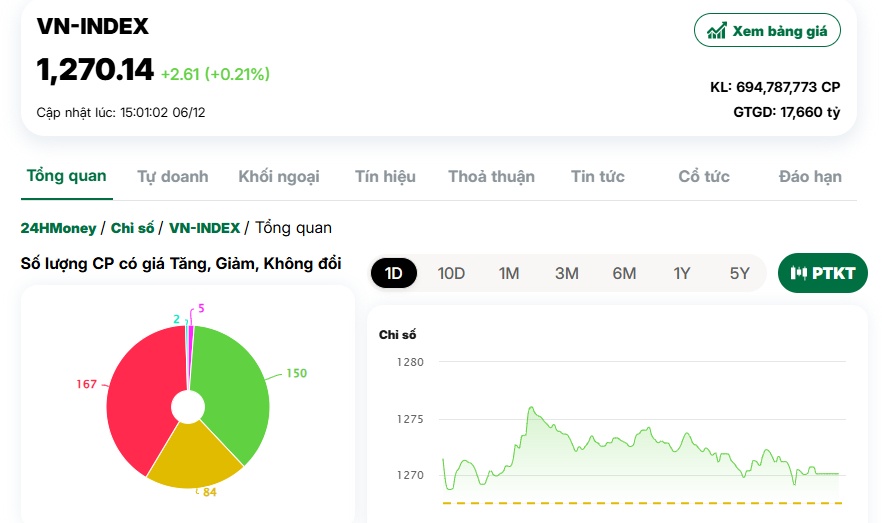Select the 1Y chart range

682,273
